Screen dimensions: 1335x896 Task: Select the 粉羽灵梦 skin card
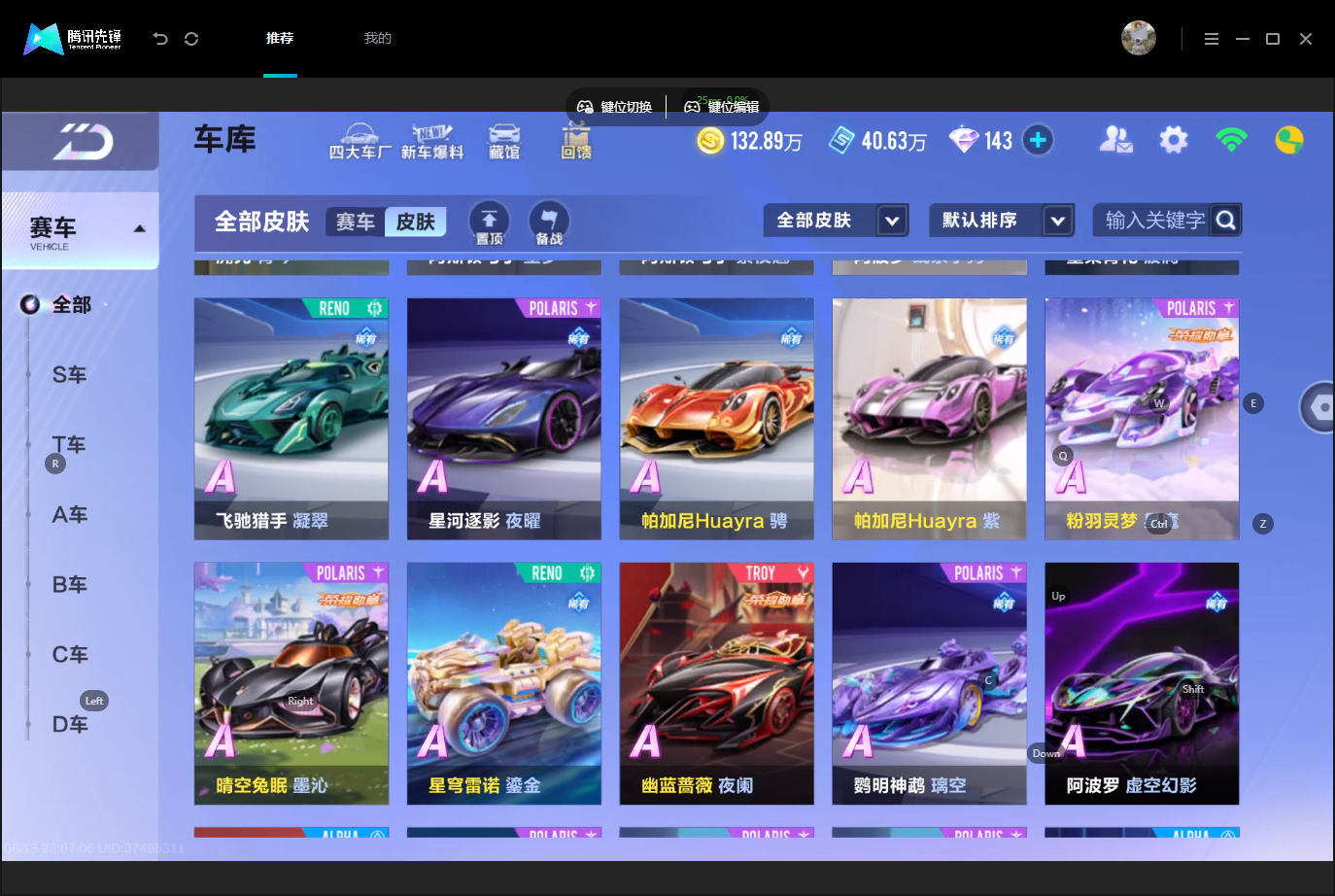click(1143, 419)
